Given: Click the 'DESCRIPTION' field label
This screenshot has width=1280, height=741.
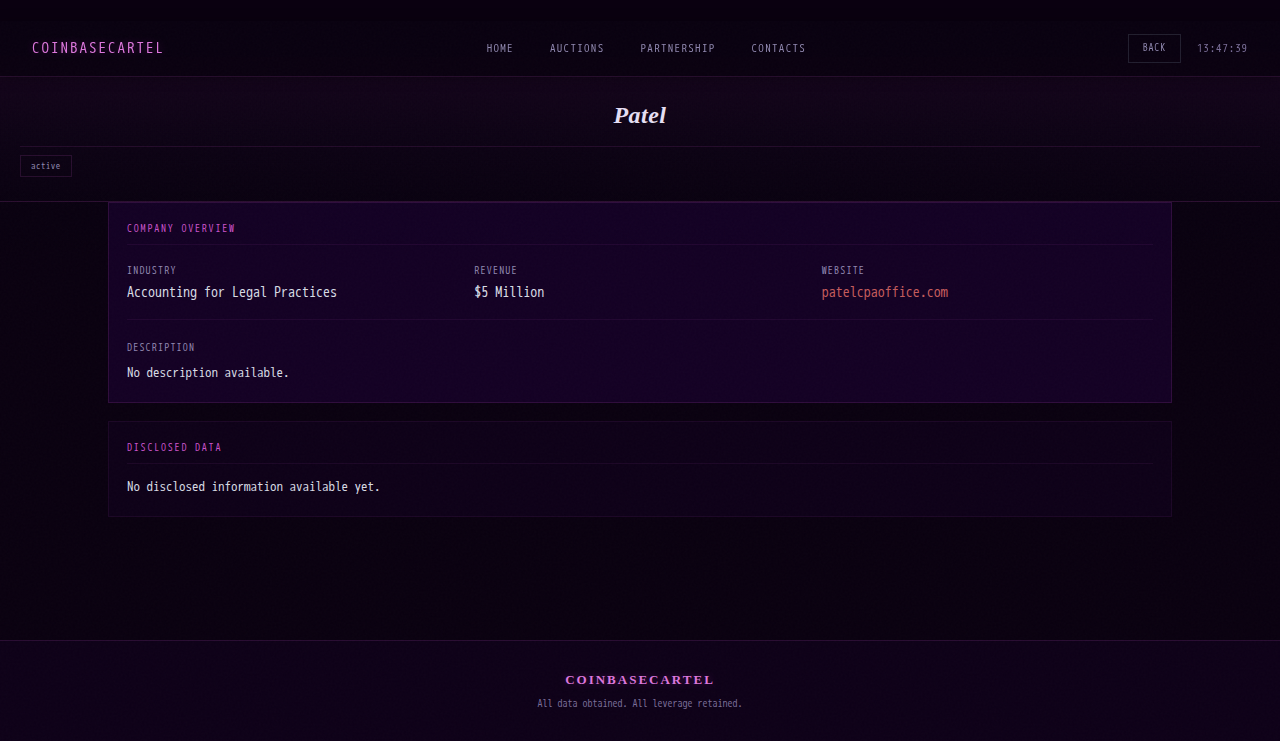Looking at the screenshot, I should (161, 348).
